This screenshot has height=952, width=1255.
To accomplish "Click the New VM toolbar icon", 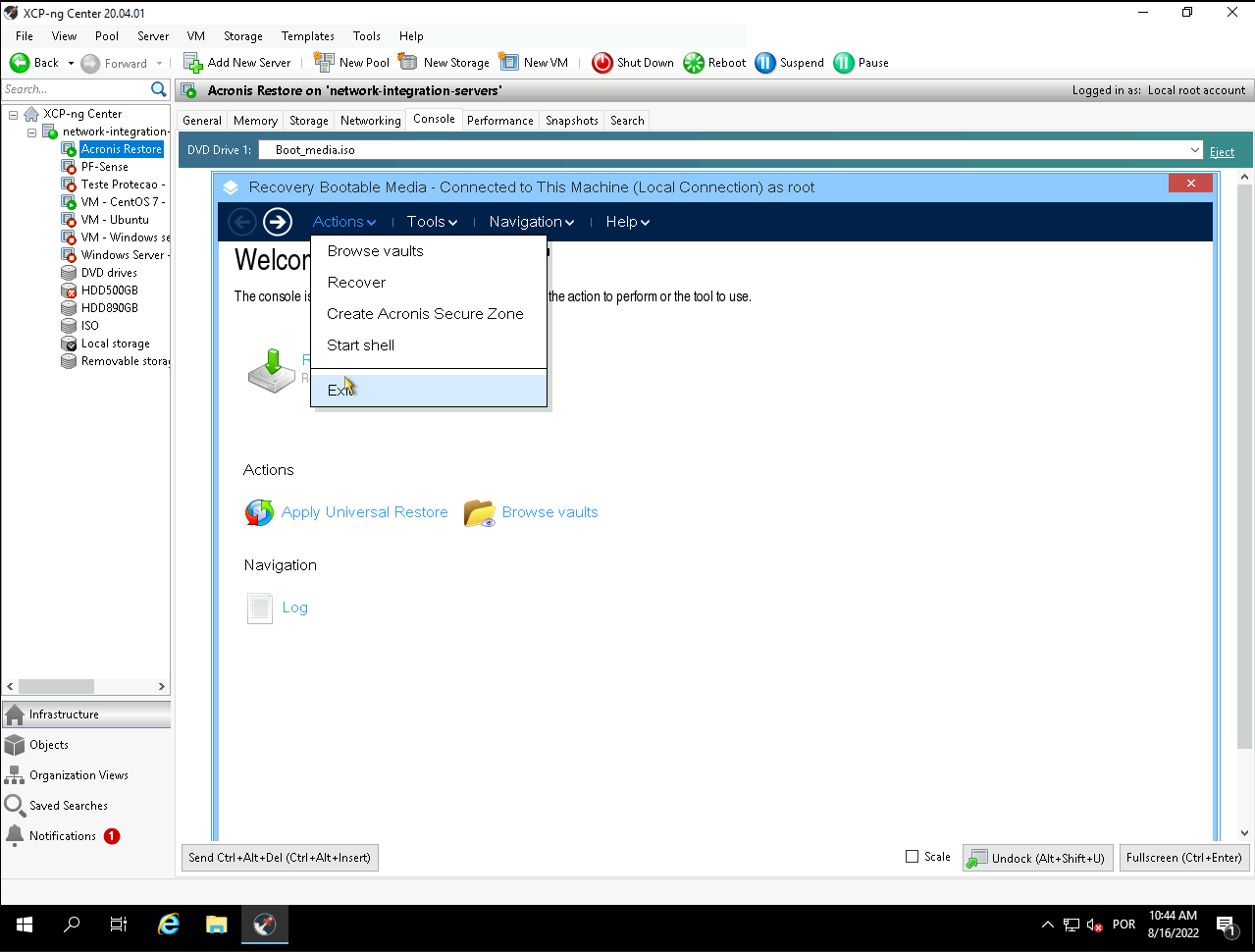I will (x=508, y=62).
